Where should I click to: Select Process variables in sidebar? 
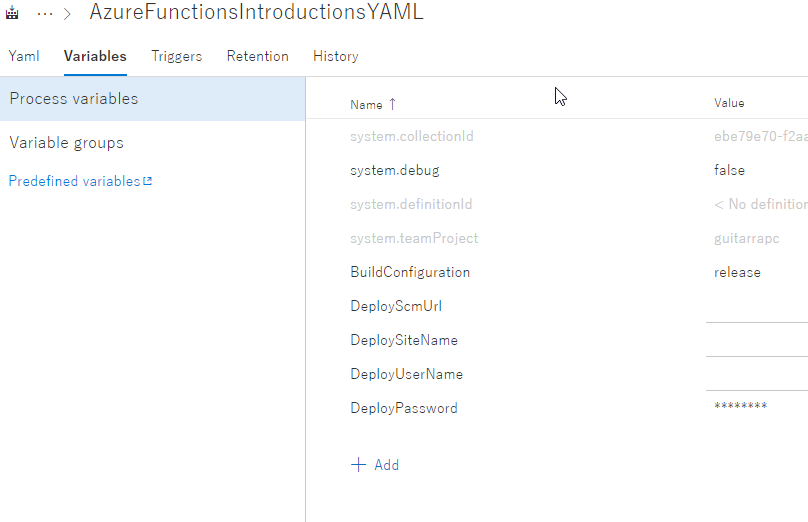[74, 99]
